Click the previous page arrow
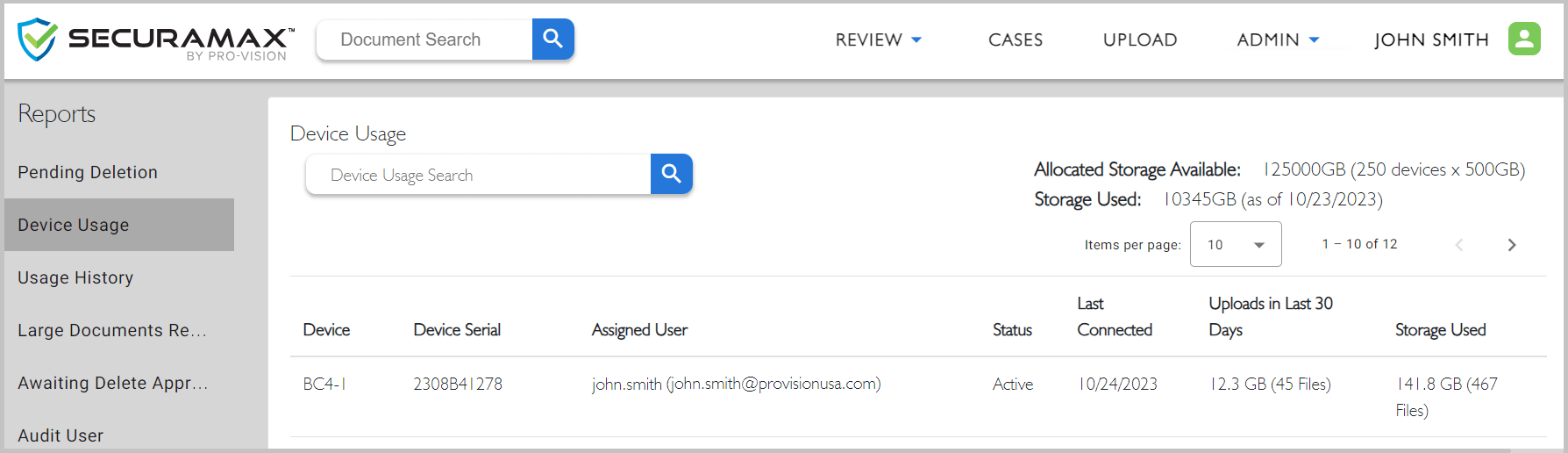Viewport: 1568px width, 453px height. pyautogui.click(x=1459, y=245)
